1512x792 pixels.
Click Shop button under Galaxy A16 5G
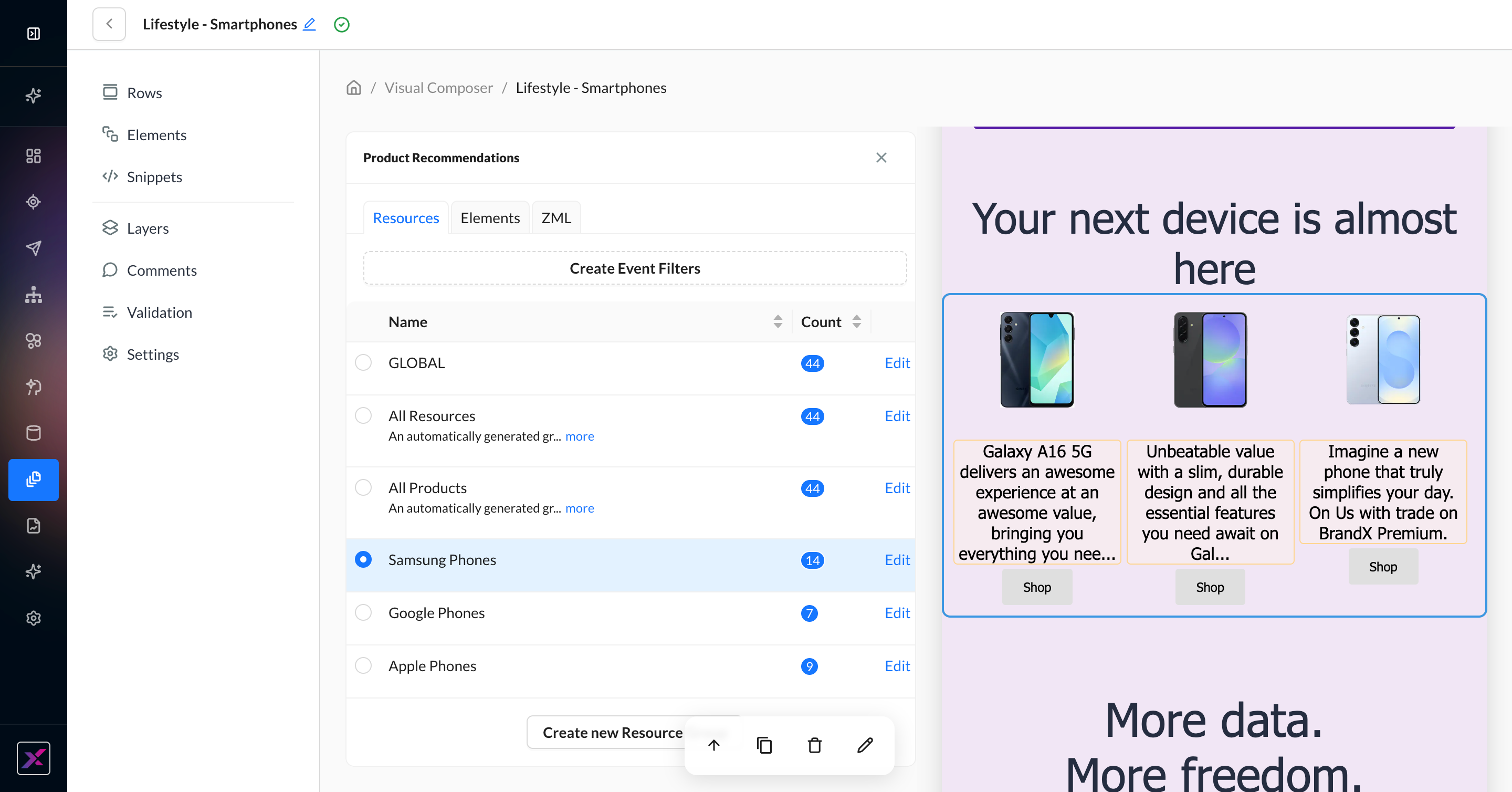pyautogui.click(x=1036, y=587)
